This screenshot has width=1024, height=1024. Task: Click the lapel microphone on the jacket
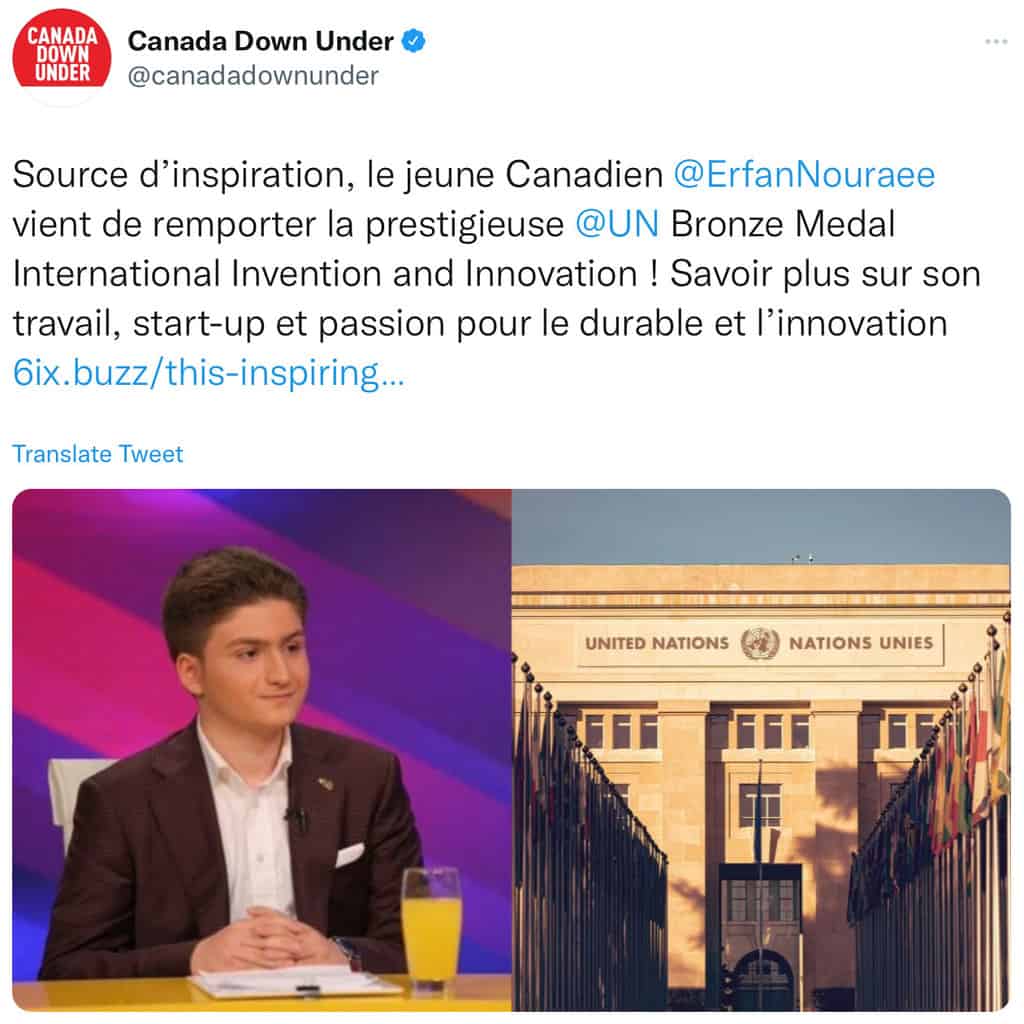coord(296,816)
